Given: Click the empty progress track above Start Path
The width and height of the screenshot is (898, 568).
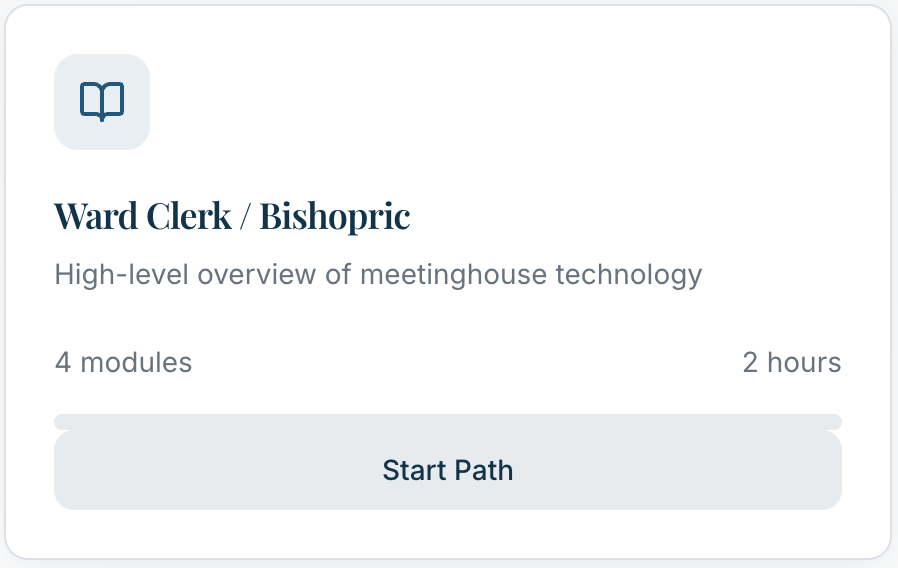Looking at the screenshot, I should point(447,421).
